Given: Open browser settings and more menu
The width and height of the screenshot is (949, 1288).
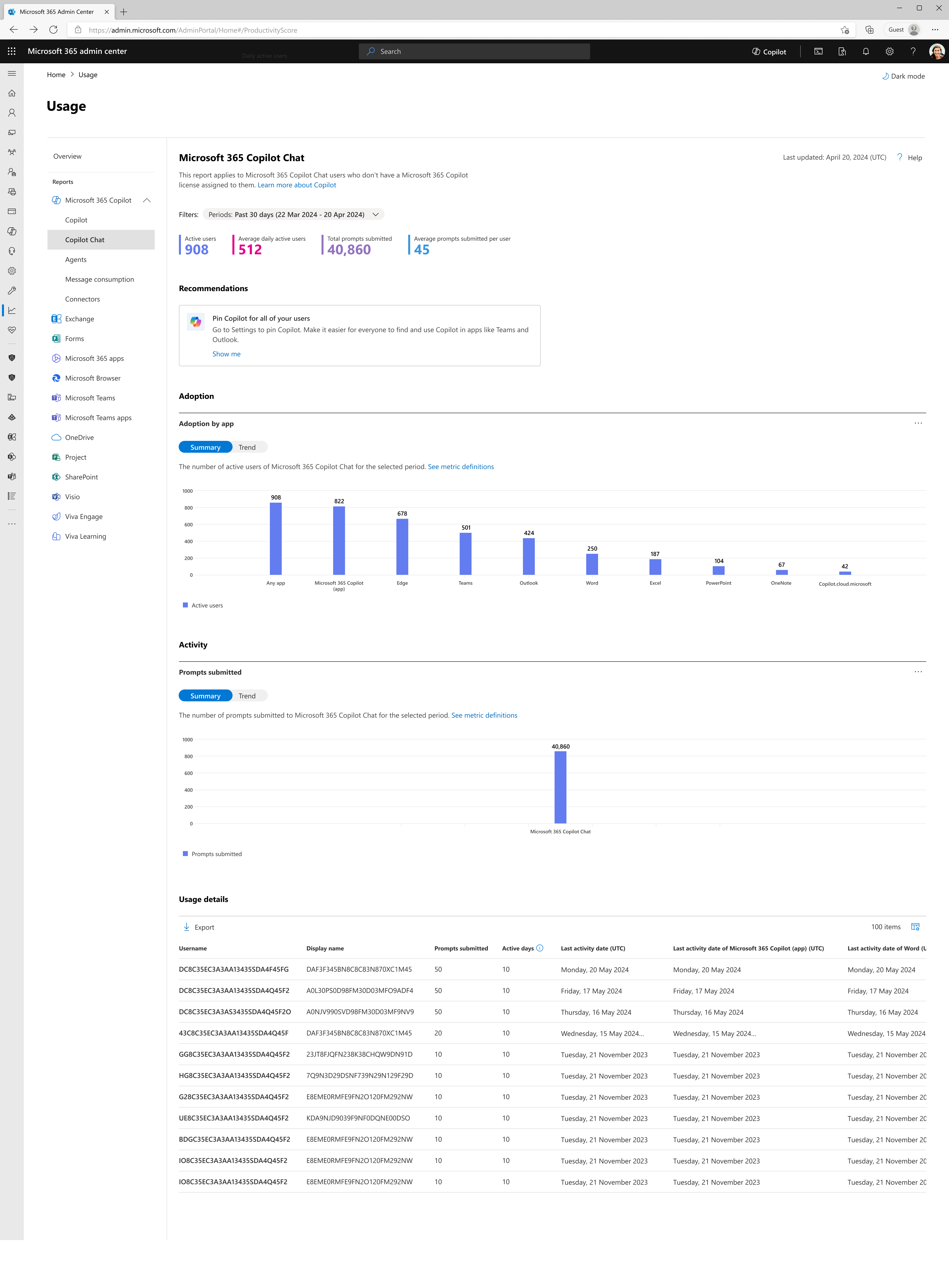Looking at the screenshot, I should (x=935, y=30).
